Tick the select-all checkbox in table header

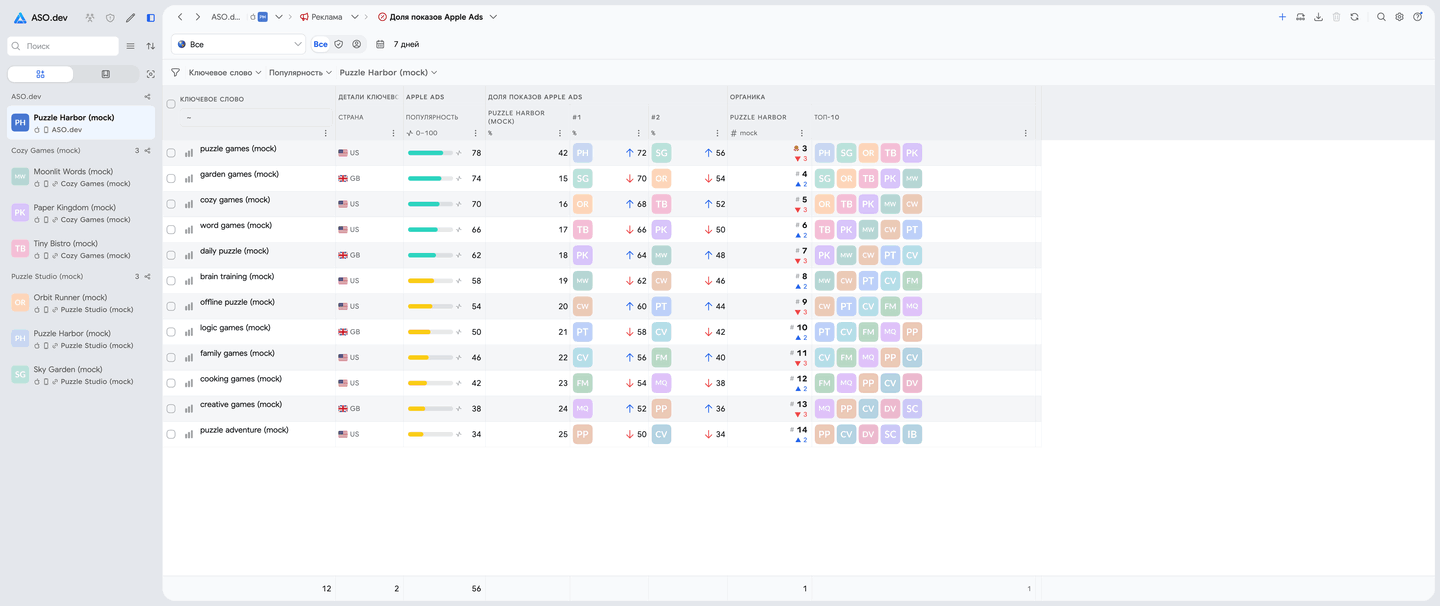[x=171, y=104]
